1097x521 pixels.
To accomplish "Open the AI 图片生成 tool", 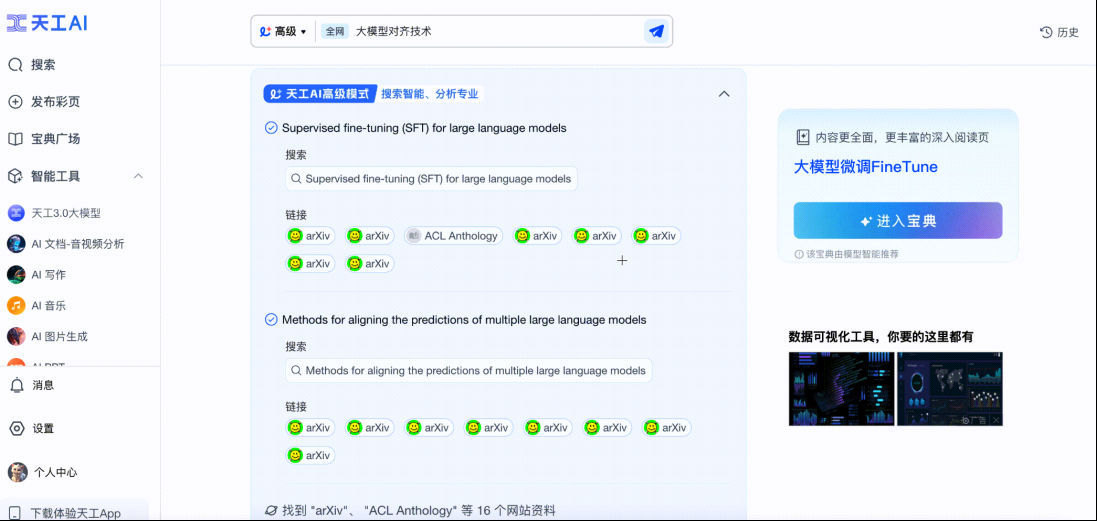I will pos(59,336).
